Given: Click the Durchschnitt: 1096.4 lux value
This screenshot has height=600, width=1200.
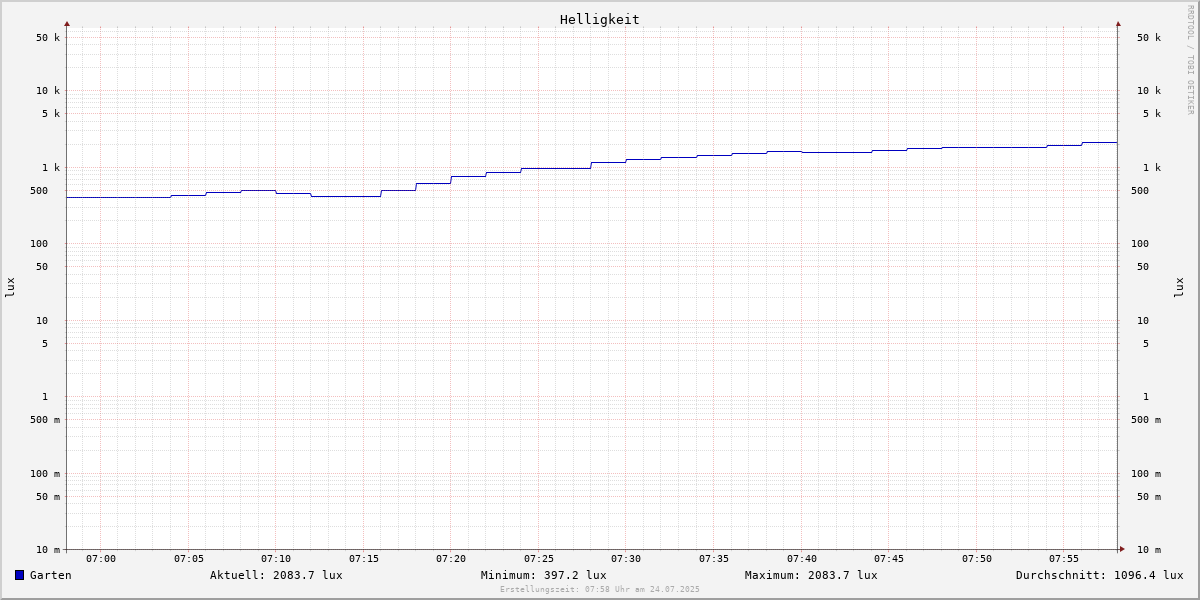Looking at the screenshot, I should pos(1100,575).
